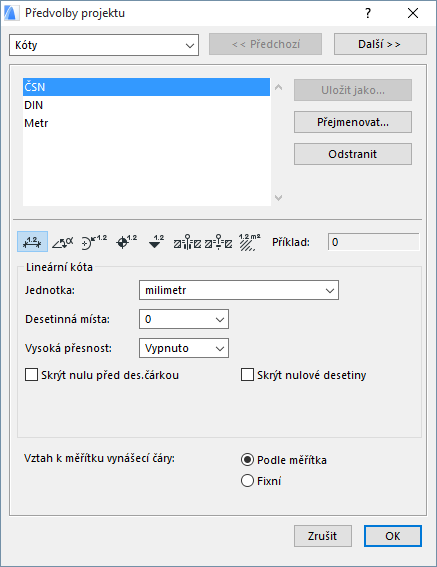Open the Desetinná místa dropdown
This screenshot has width=437, height=567.
tap(184, 319)
